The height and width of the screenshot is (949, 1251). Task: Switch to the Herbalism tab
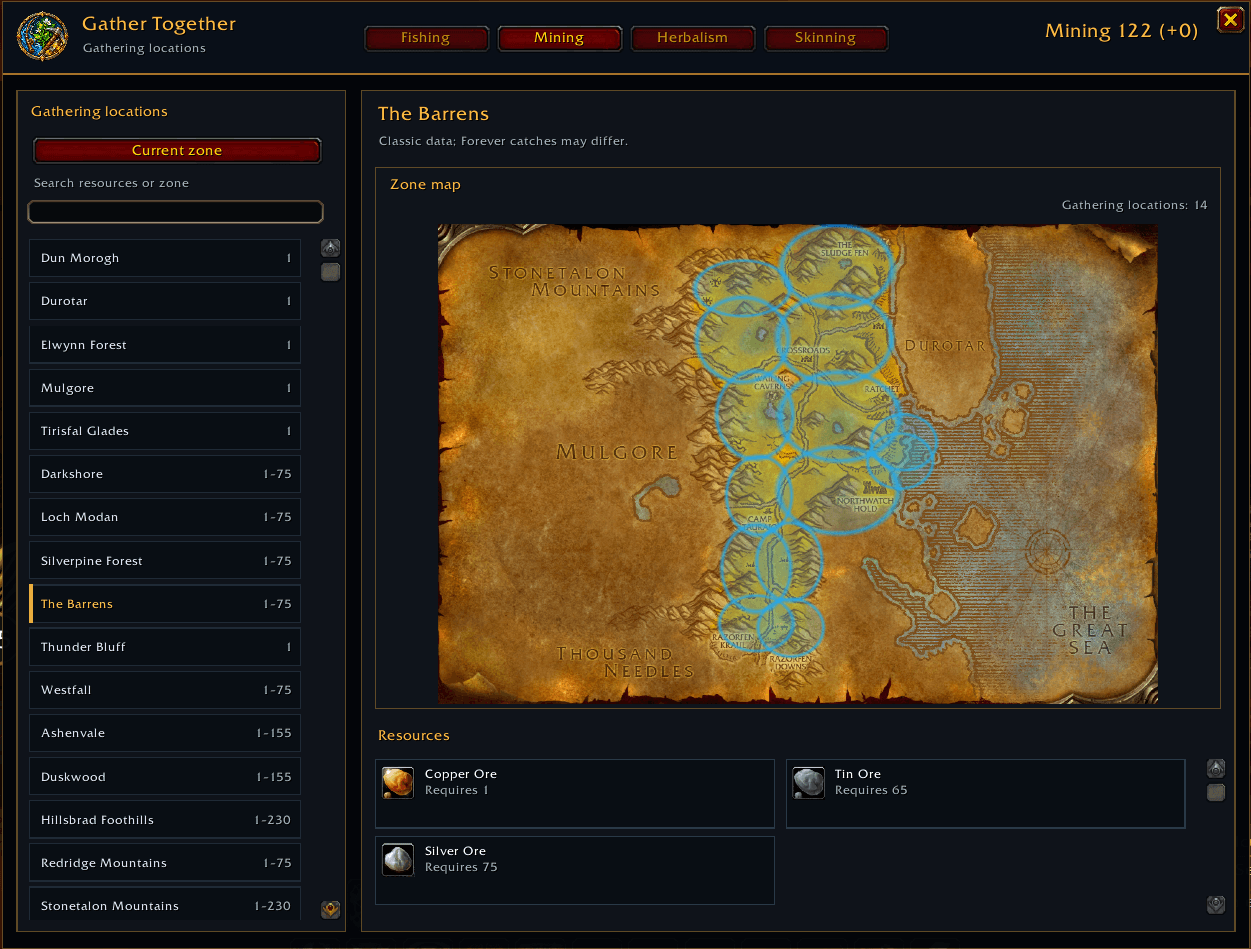(x=692, y=38)
